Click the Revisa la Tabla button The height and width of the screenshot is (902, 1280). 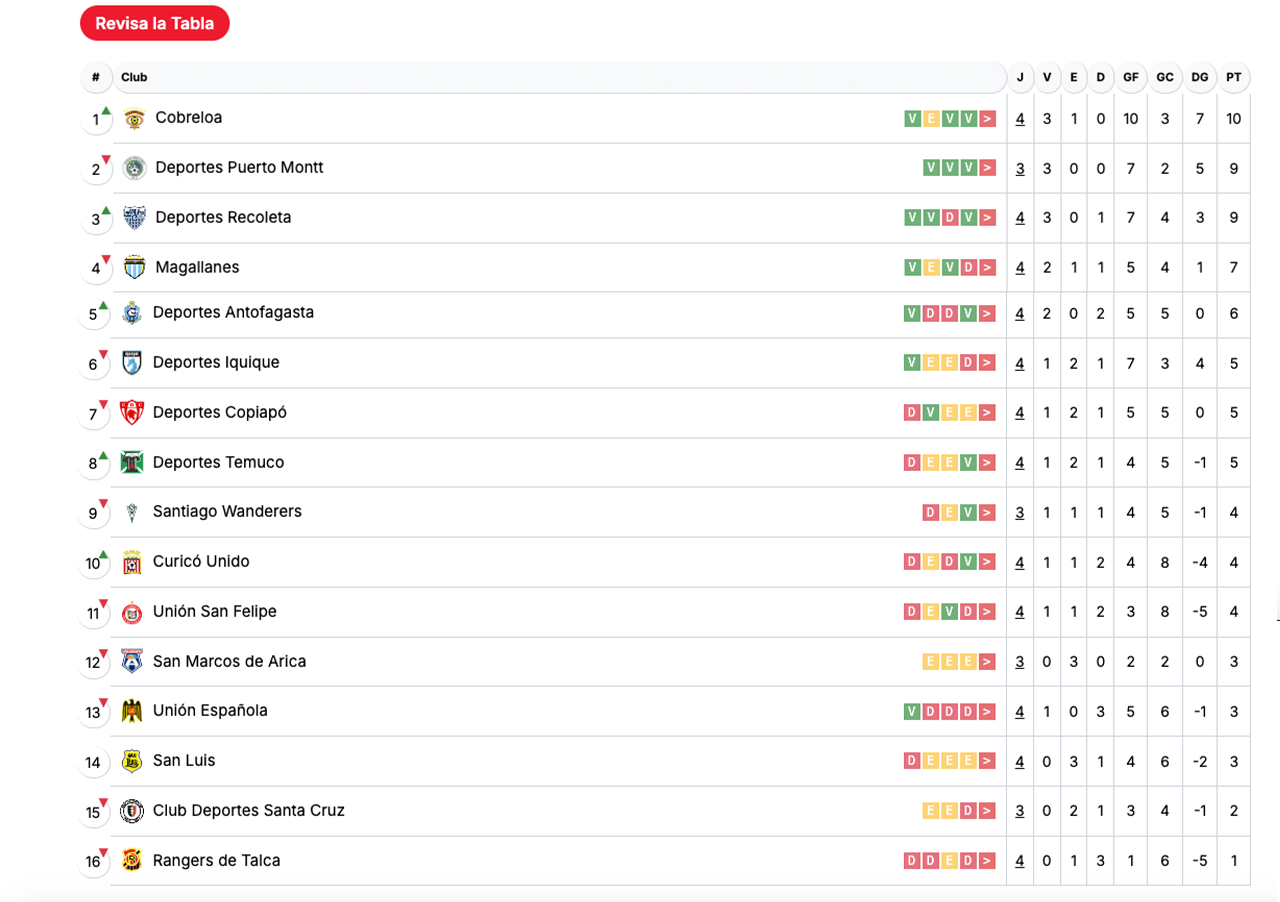point(154,23)
